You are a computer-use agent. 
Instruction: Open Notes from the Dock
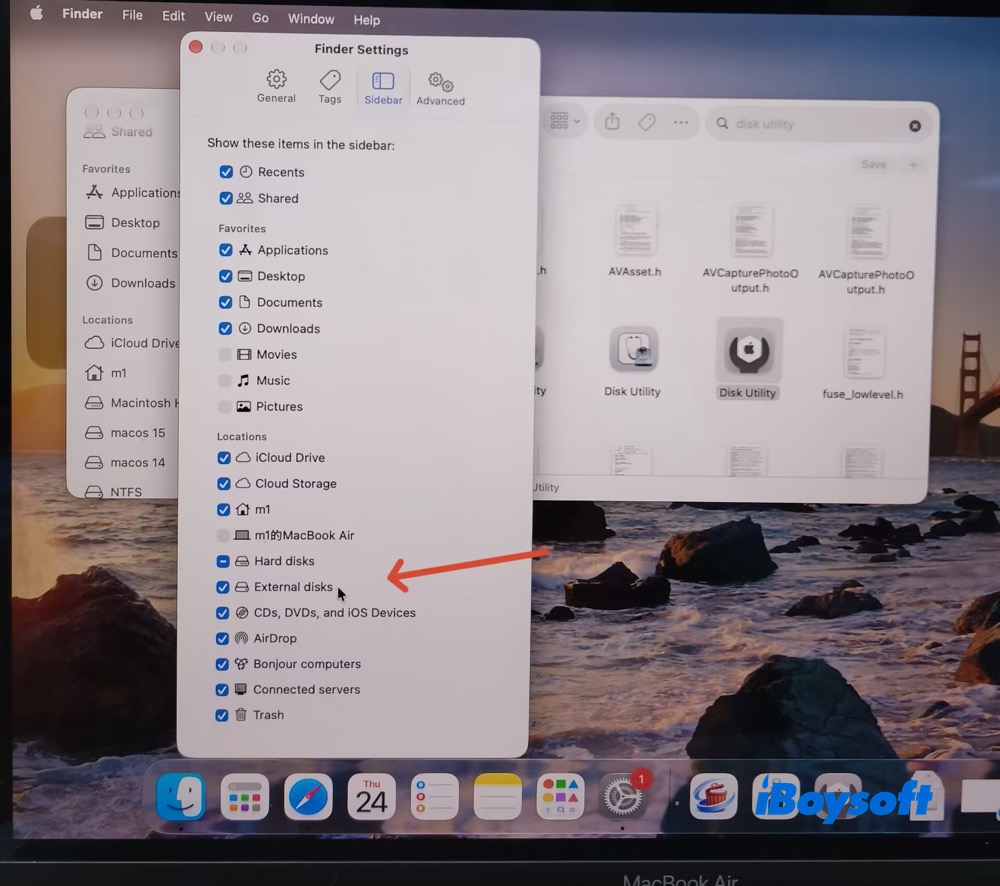(497, 797)
